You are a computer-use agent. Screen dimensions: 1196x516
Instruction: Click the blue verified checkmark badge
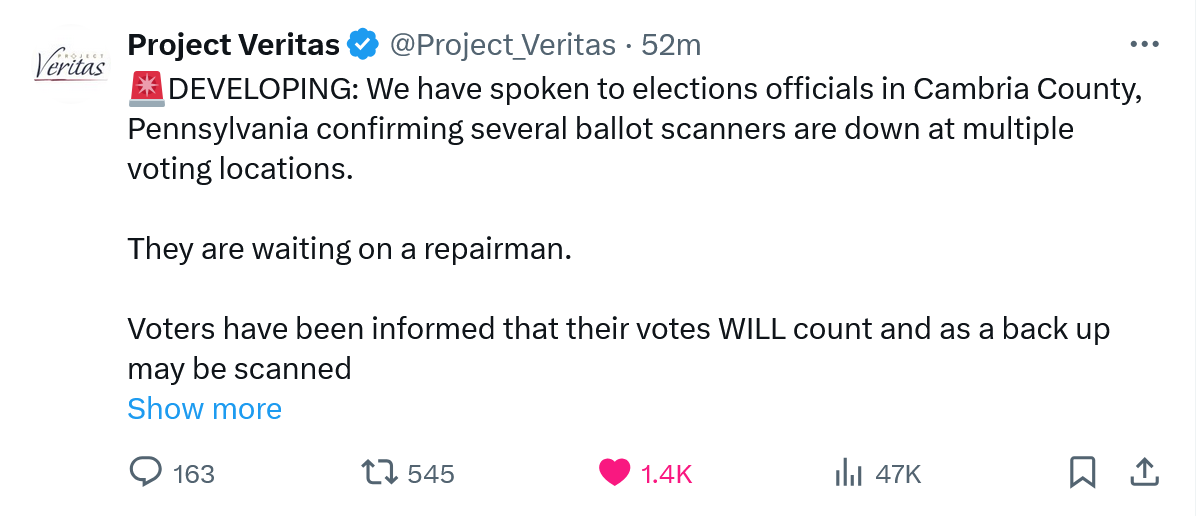point(362,45)
